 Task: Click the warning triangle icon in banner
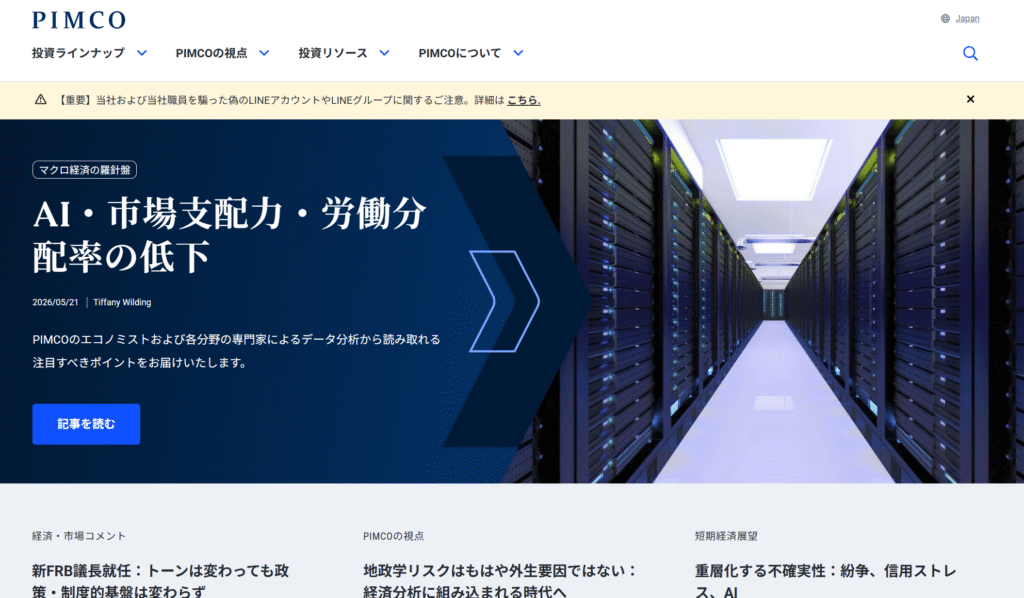tap(40, 99)
